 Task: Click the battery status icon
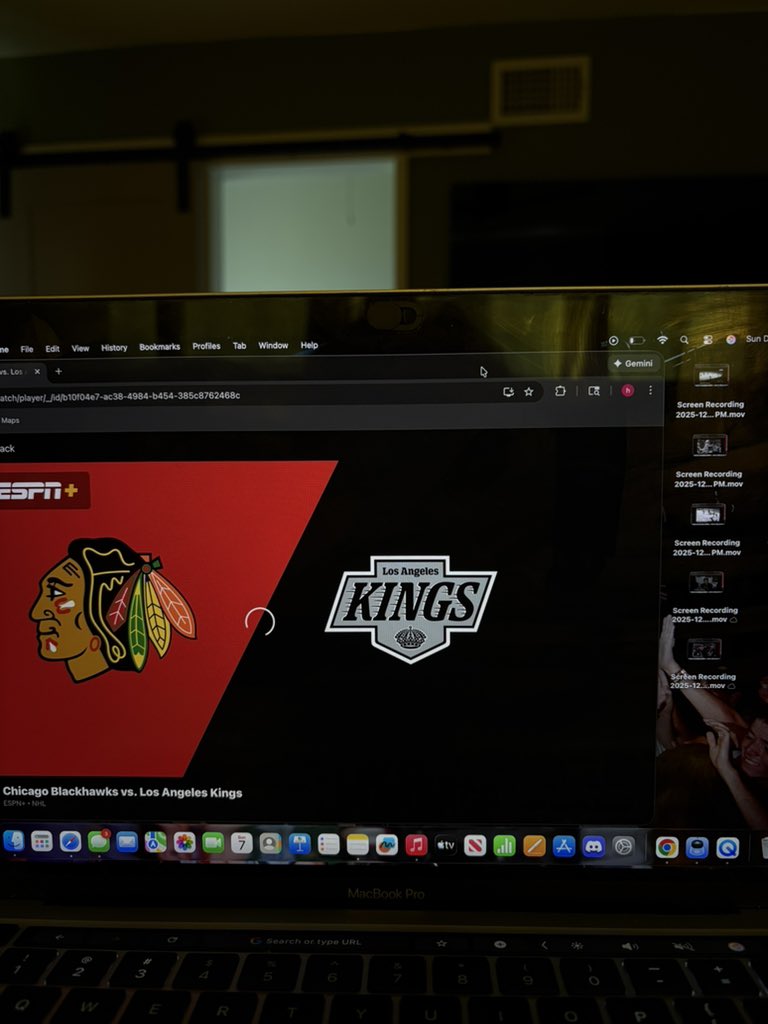(x=637, y=340)
